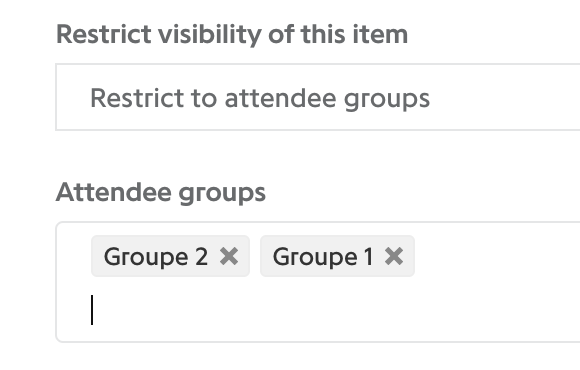
Task: Place cursor below the Groupe 2 tag
Action: [x=170, y=310]
